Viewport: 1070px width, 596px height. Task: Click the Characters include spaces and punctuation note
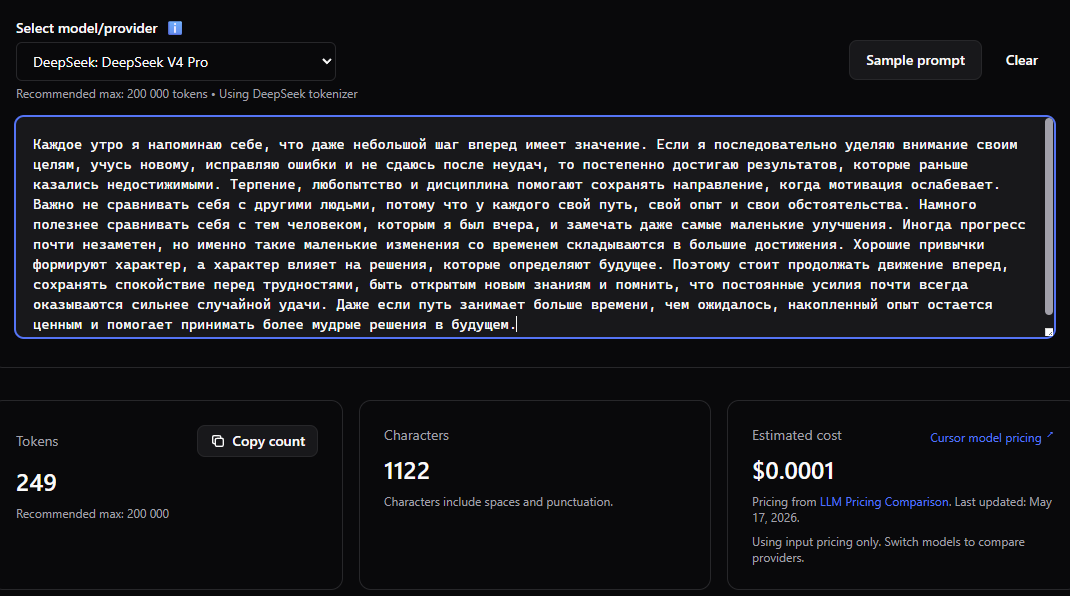pos(498,502)
